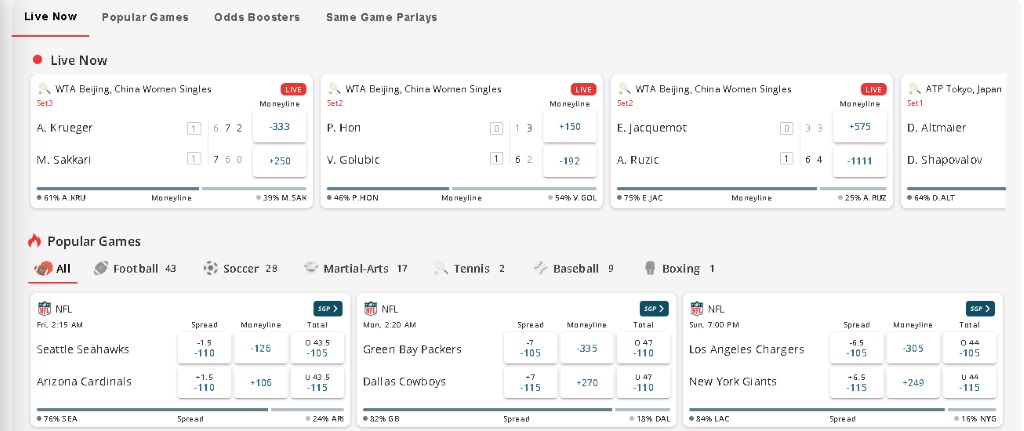Click the boxing glove filter icon

click(x=650, y=268)
